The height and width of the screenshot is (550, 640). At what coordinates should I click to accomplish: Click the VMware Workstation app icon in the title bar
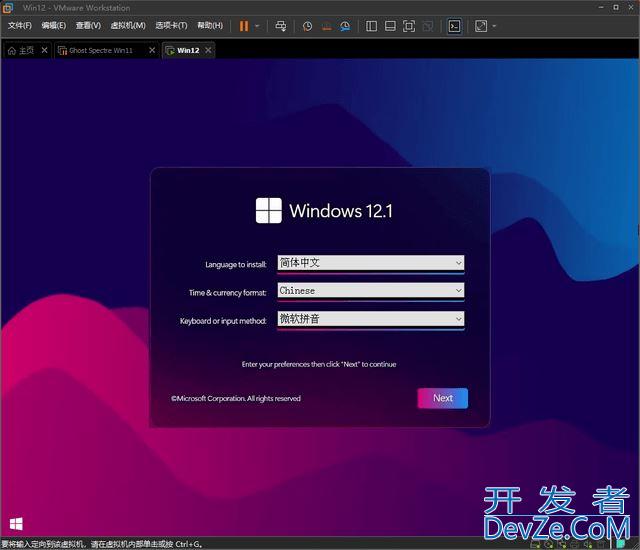pos(8,7)
